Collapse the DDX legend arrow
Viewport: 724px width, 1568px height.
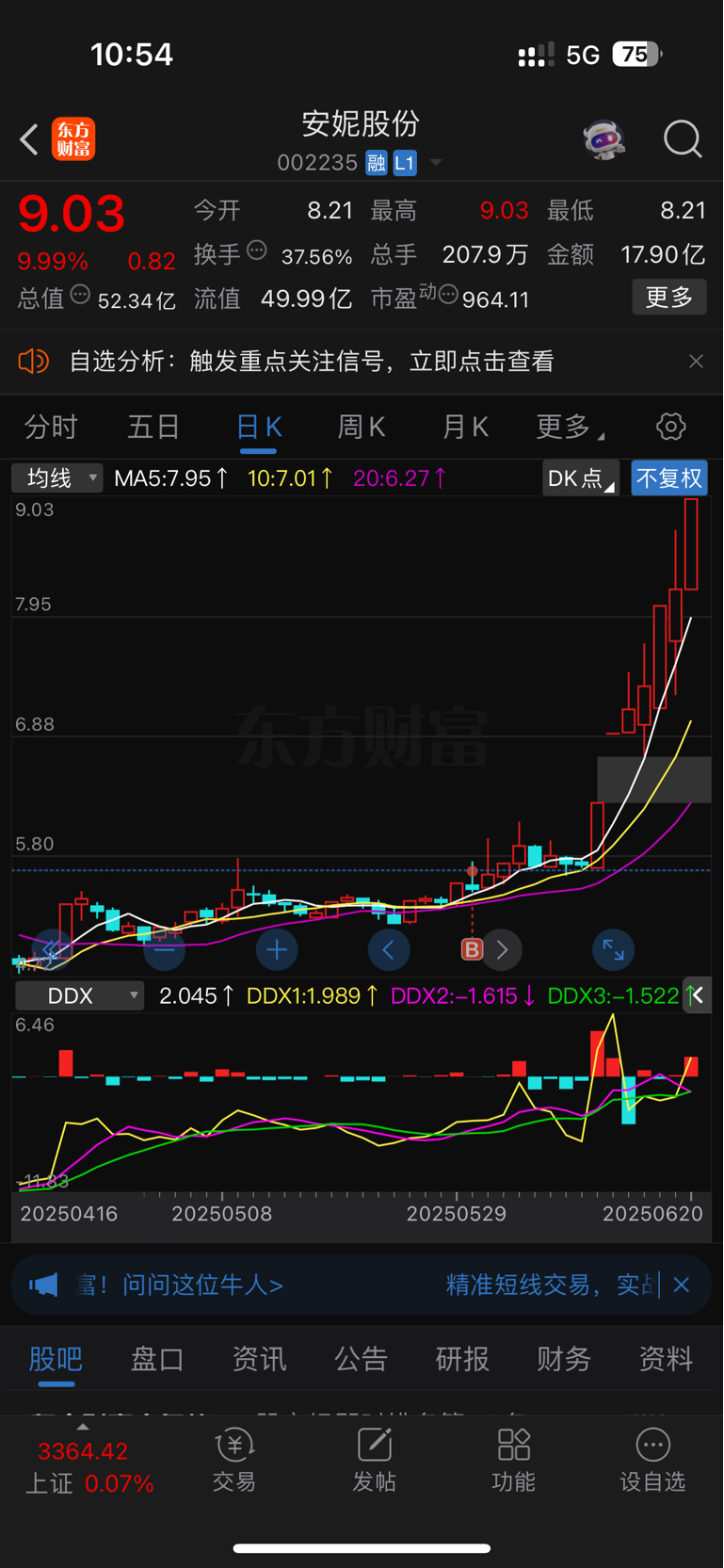click(x=698, y=995)
